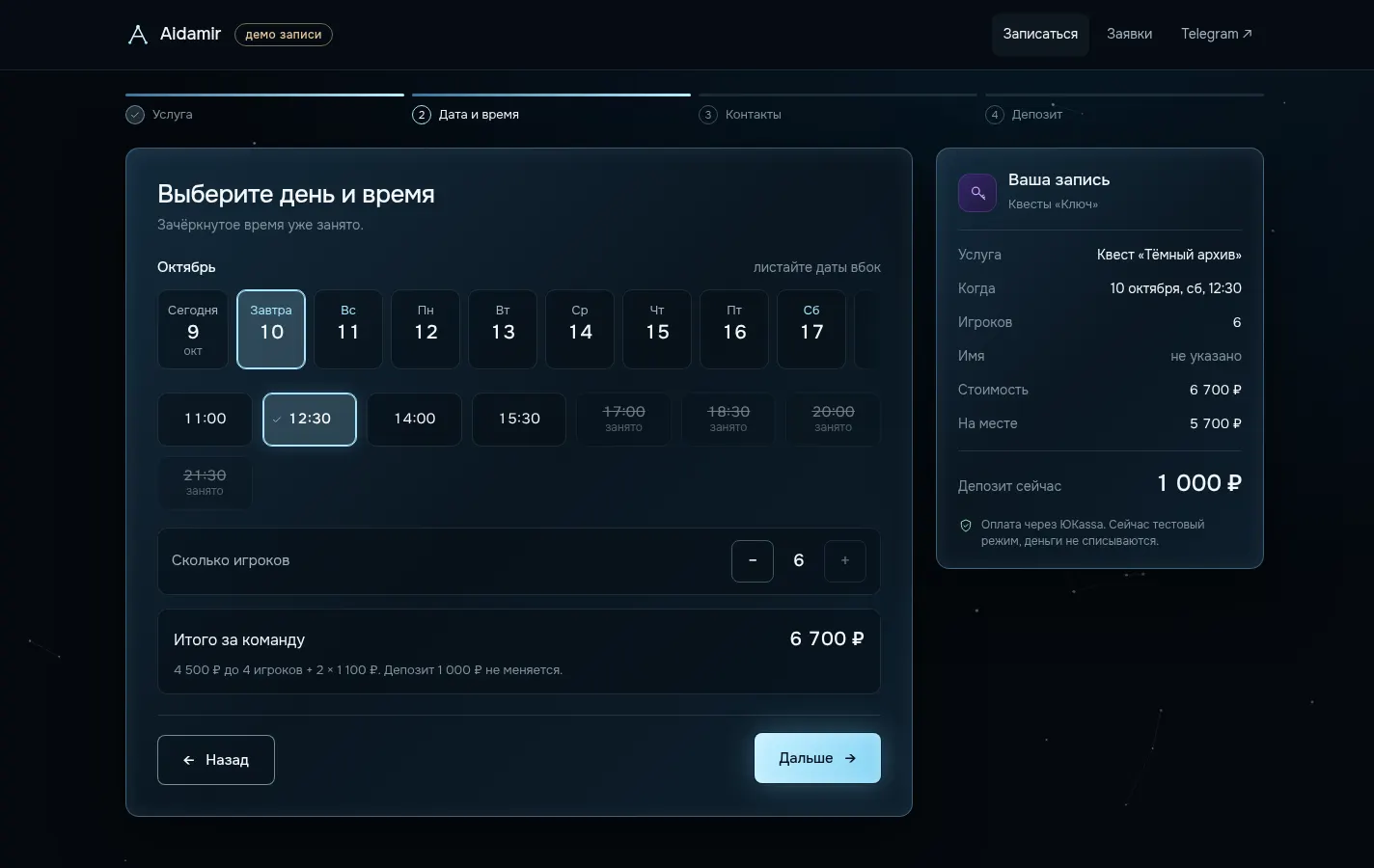This screenshot has height=868, width=1374.
Task: Click the Когда value 10 октября, сб, 12:30
Action: point(1175,288)
